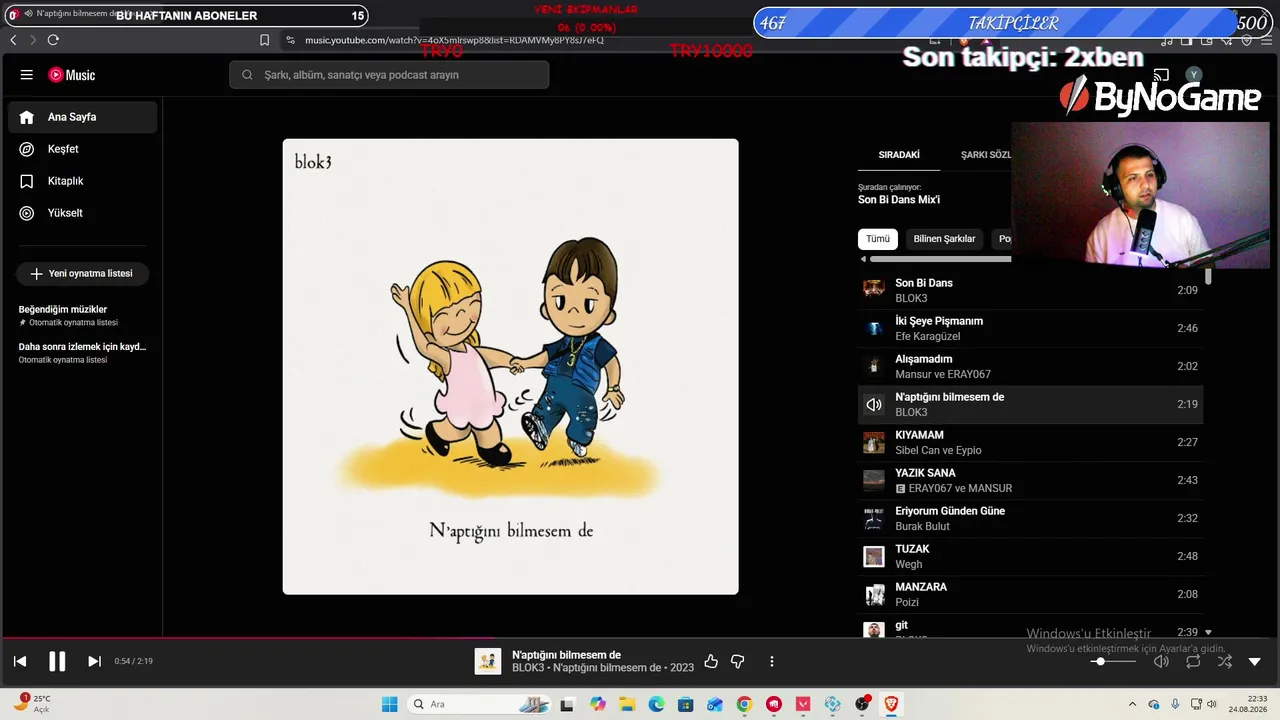Reload the browser page
Image resolution: width=1280 pixels, height=720 pixels.
click(53, 40)
